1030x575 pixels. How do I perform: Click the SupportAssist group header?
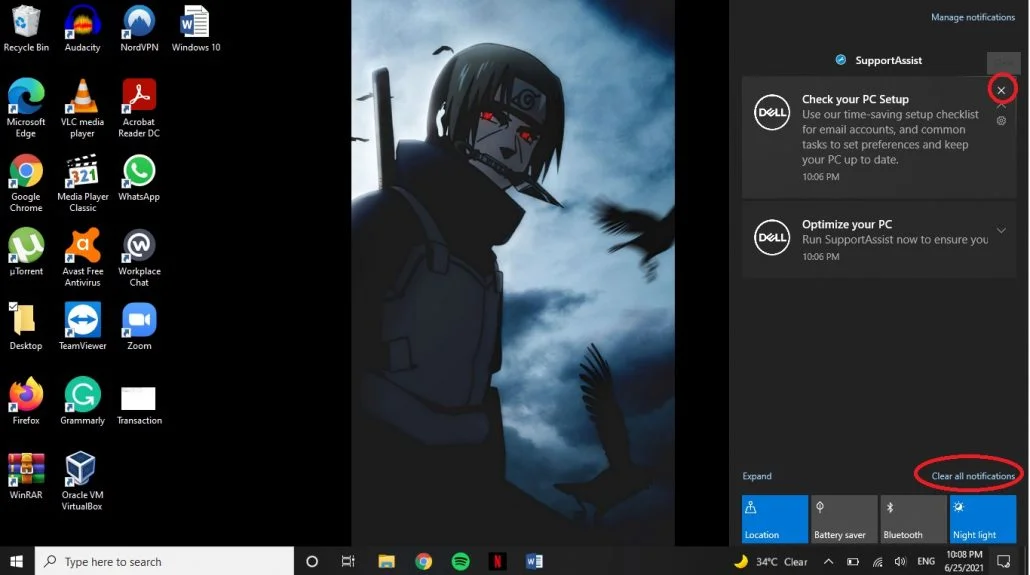point(880,60)
